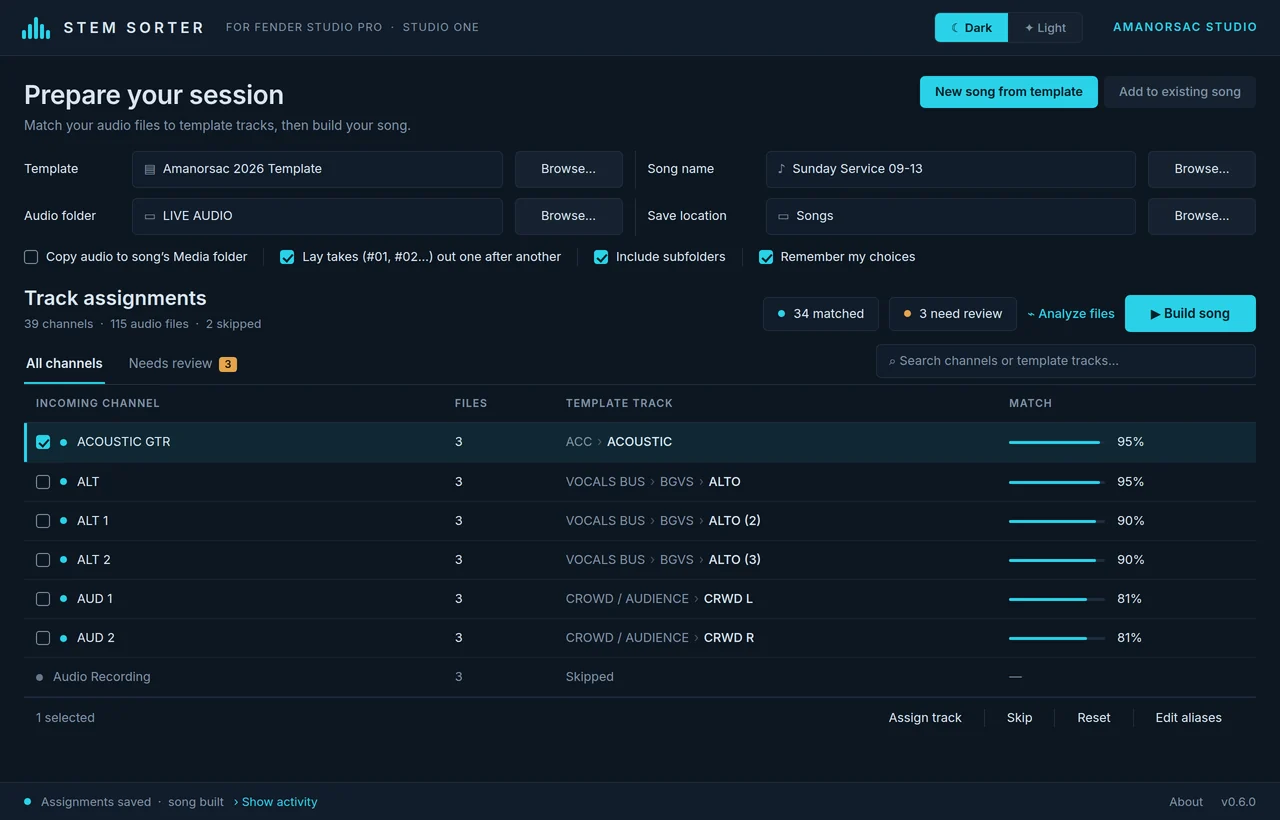
Task: Browse next to Song name field
Action: pos(1202,169)
